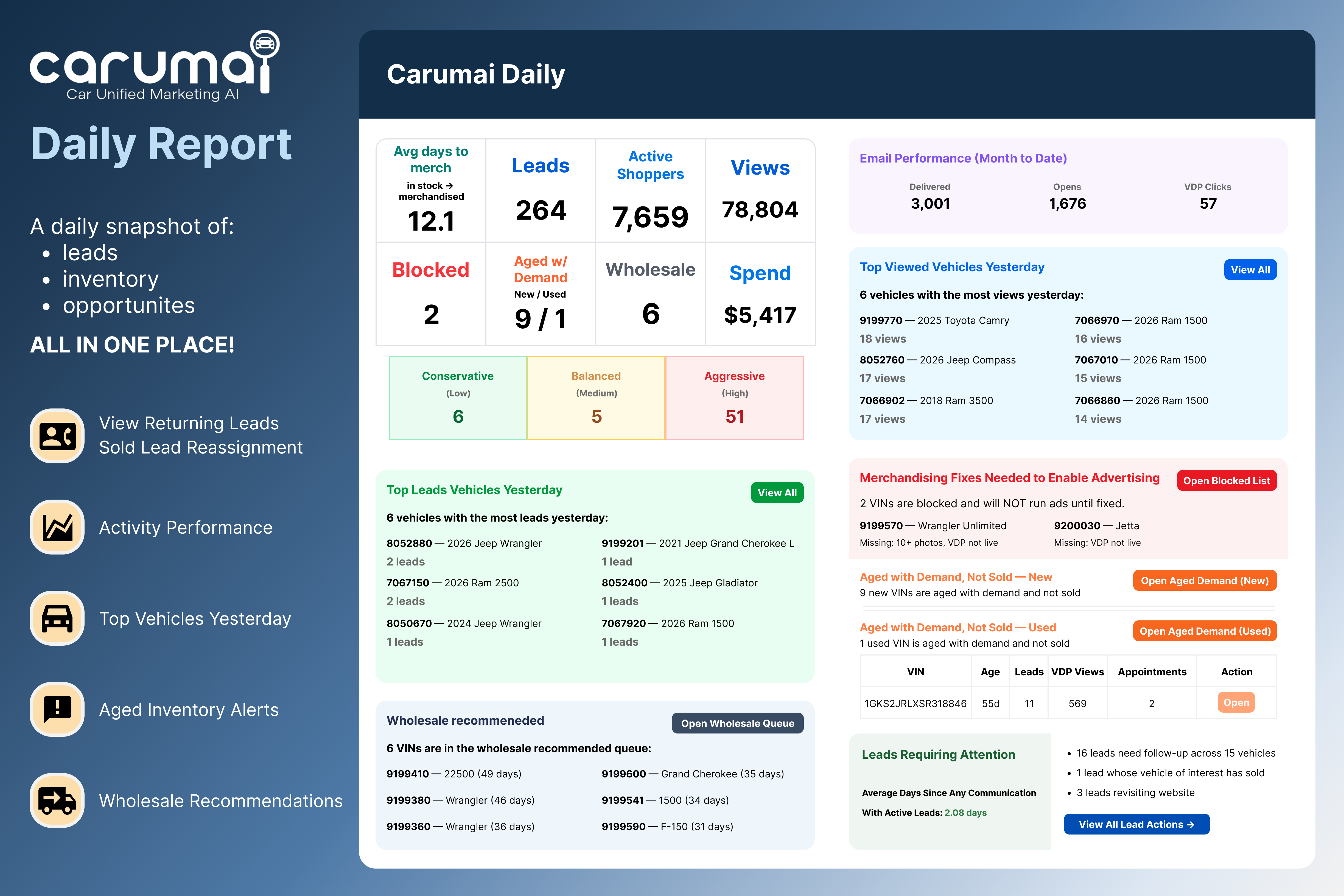This screenshot has height=896, width=1344.
Task: Click the Aged Inventory Alerts alert icon
Action: pyautogui.click(x=57, y=710)
